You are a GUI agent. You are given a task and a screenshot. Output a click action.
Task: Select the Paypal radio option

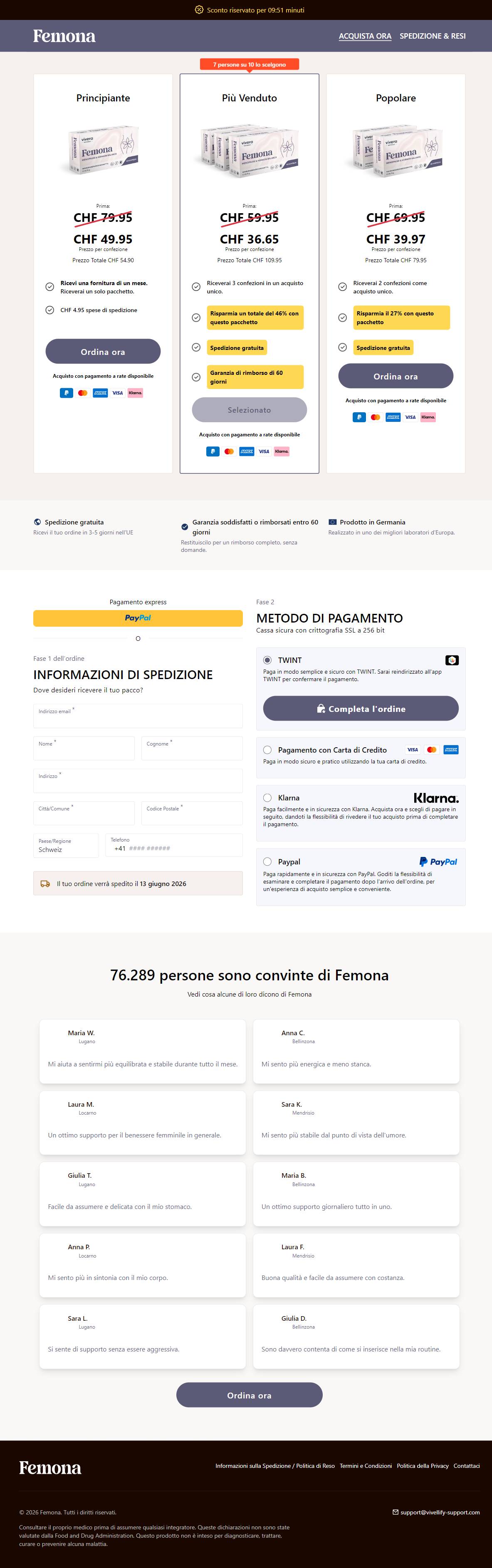[x=267, y=862]
